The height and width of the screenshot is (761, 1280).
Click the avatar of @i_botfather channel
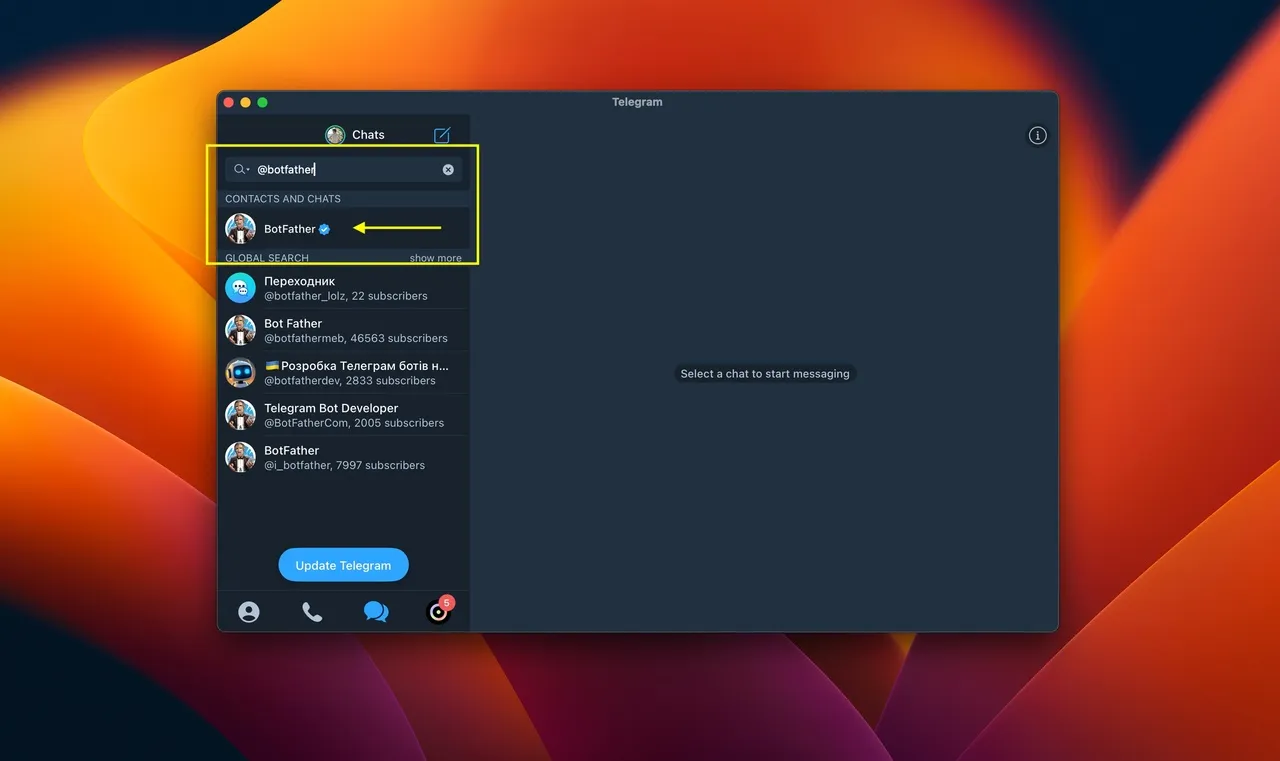pyautogui.click(x=240, y=457)
